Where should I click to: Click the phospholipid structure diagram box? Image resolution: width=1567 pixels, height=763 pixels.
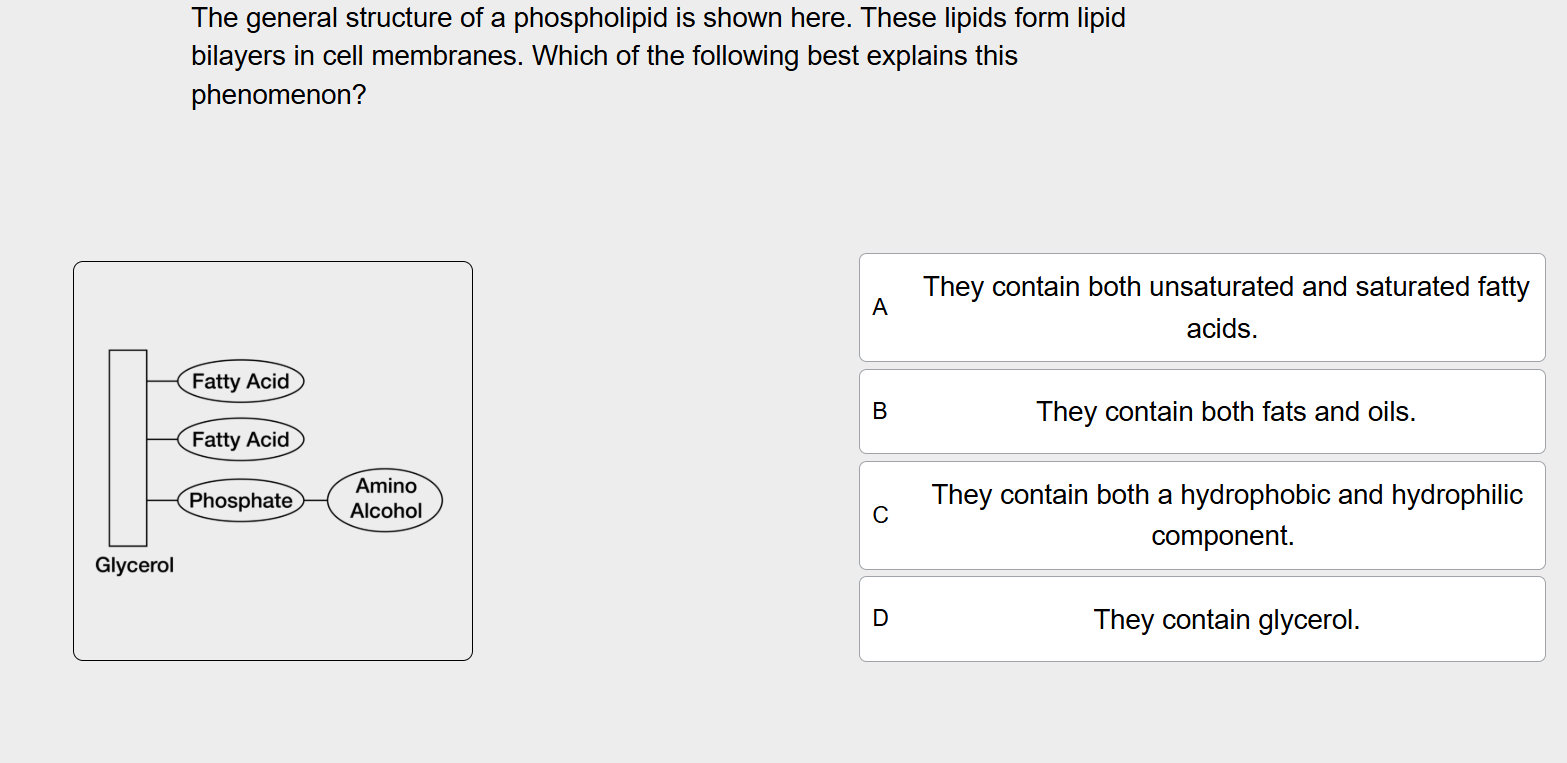[x=273, y=460]
